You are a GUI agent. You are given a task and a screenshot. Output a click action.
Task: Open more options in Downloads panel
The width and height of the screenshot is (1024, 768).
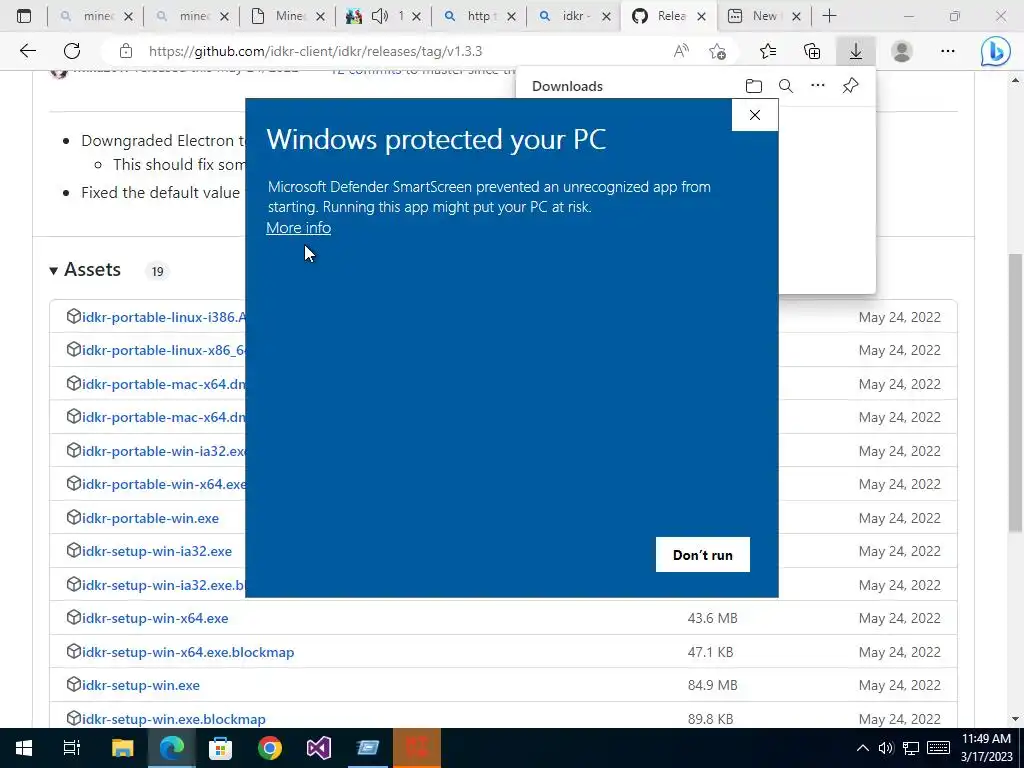(818, 86)
